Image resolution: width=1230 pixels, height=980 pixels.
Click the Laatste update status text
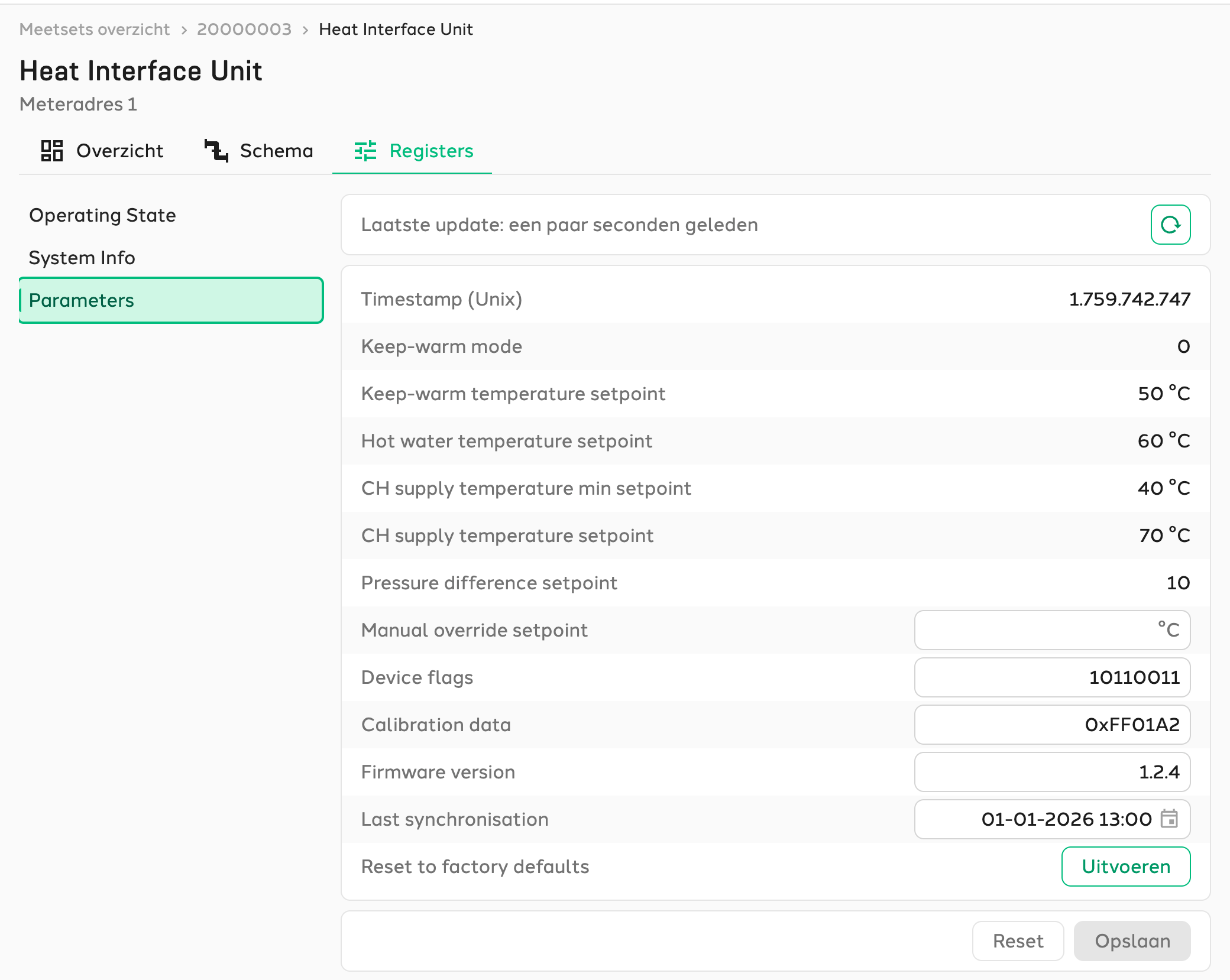coord(559,225)
